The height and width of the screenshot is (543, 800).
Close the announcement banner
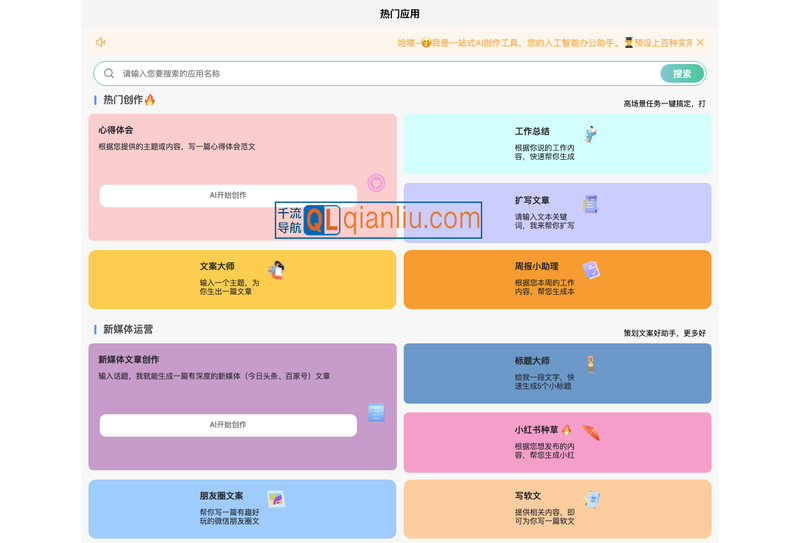pos(700,42)
